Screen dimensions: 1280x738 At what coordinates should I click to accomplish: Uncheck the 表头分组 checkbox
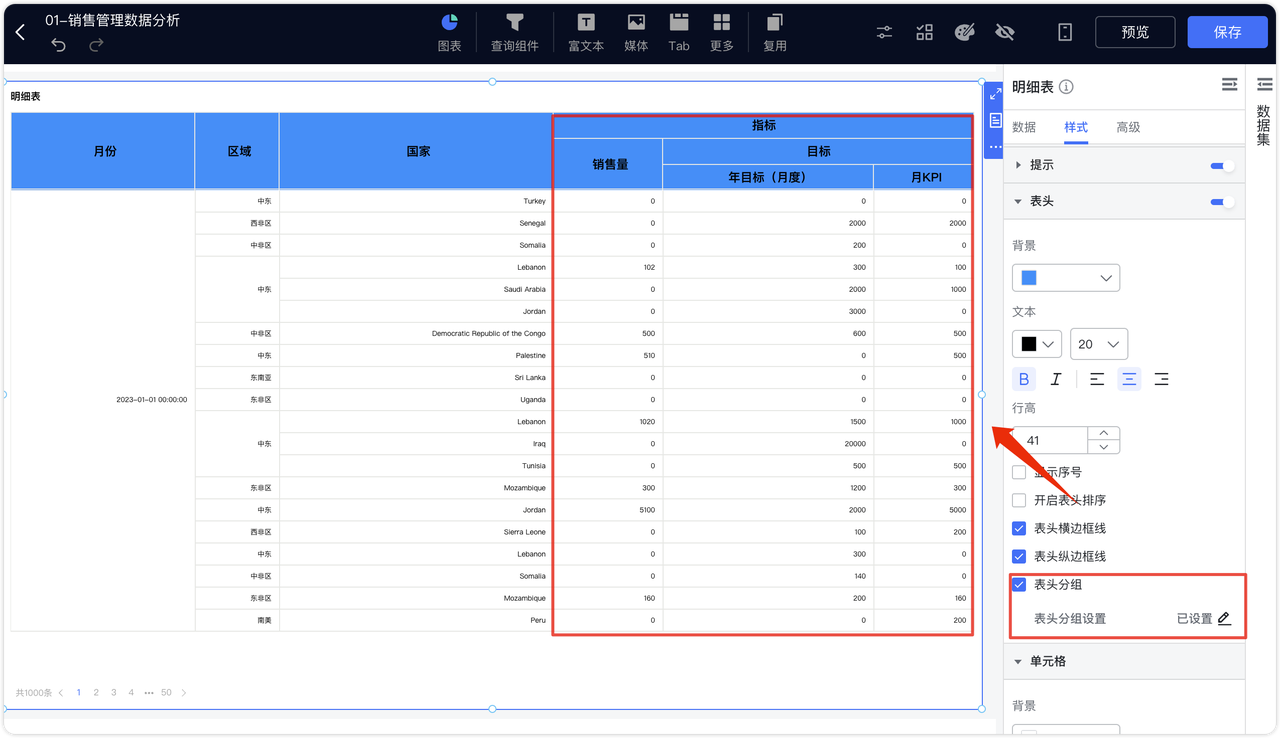(1019, 584)
